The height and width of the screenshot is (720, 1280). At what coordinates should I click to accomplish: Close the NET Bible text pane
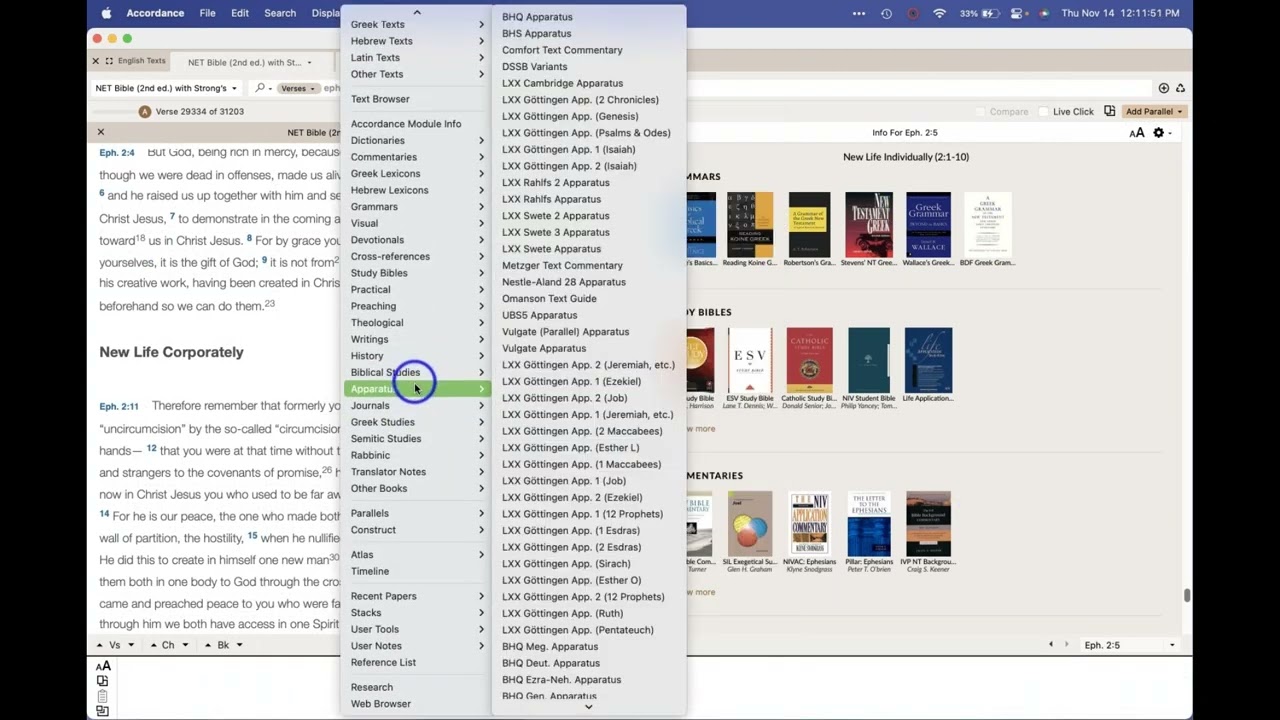coord(101,132)
